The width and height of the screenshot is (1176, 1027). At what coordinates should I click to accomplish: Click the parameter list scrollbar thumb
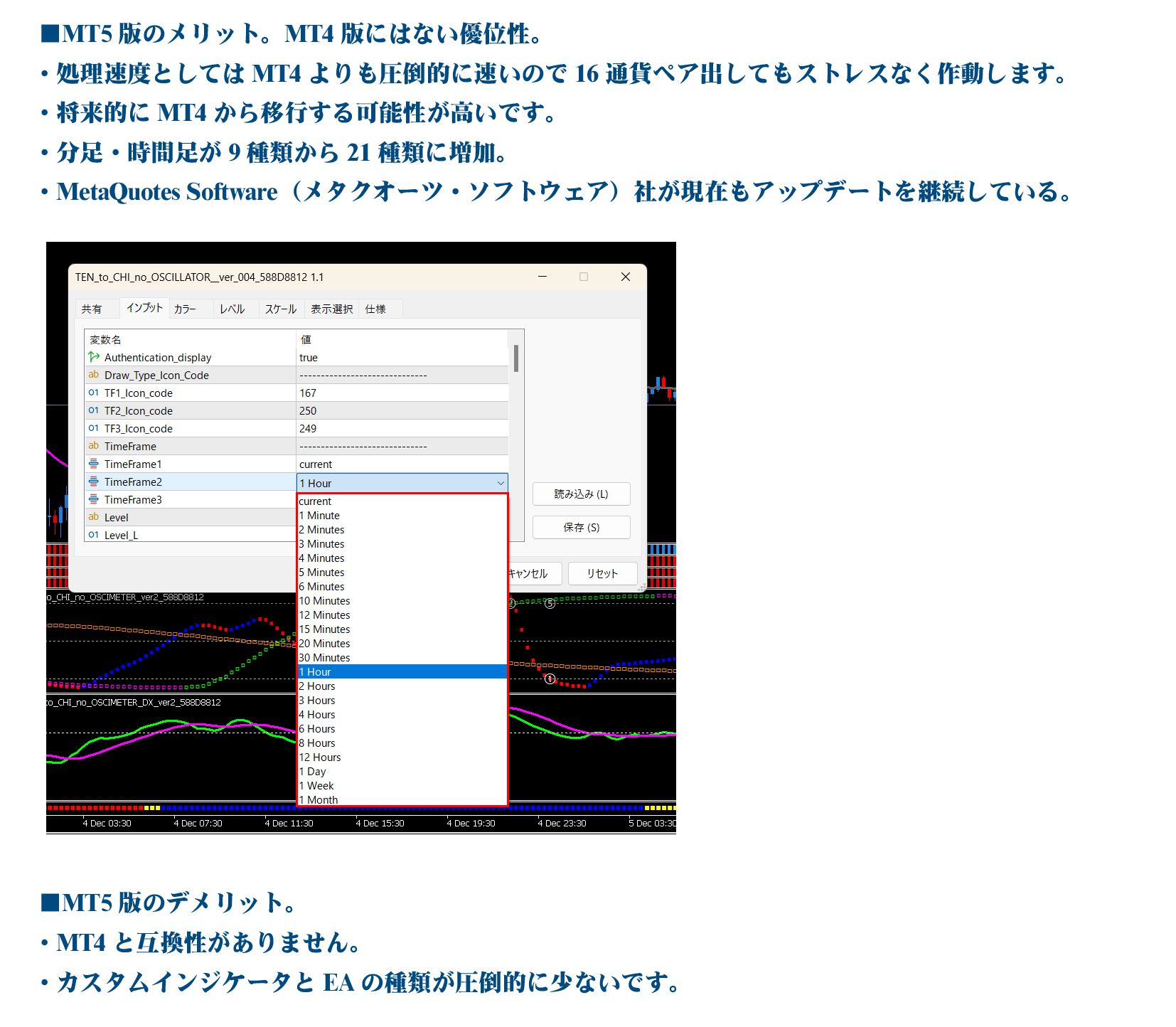(x=516, y=358)
